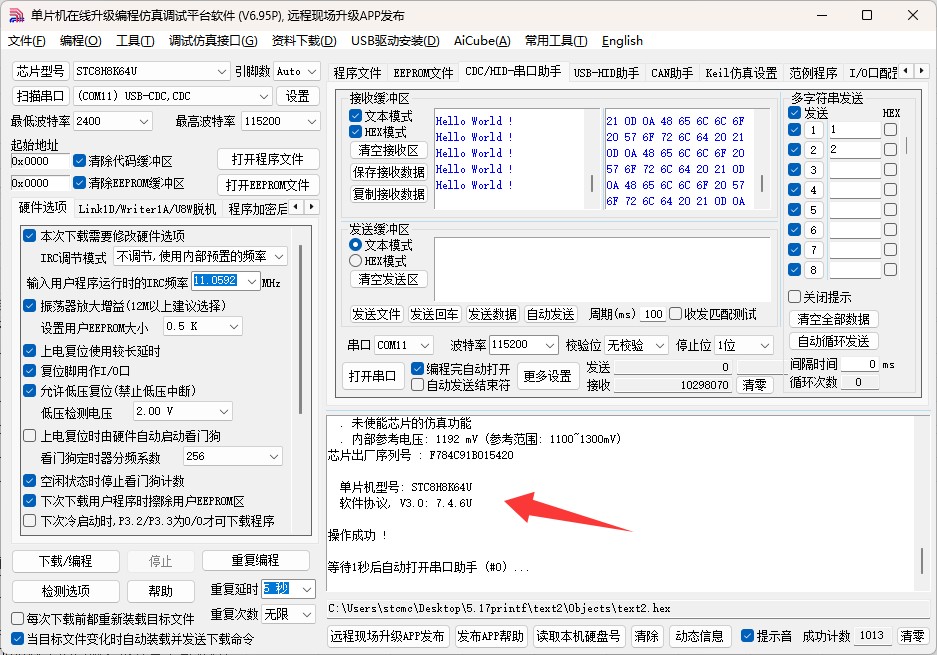Toggle 编程完自动打开 checkbox

point(418,369)
